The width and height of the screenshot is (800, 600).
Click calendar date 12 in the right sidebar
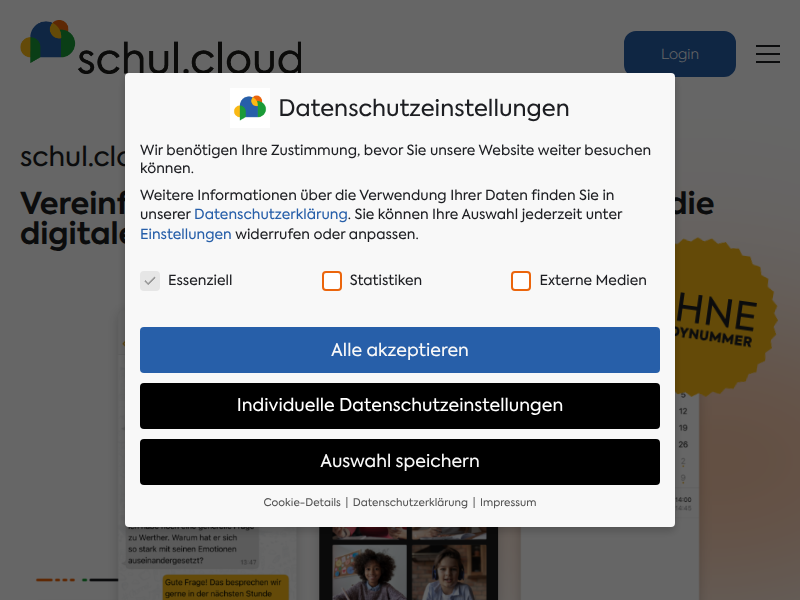pos(682,409)
